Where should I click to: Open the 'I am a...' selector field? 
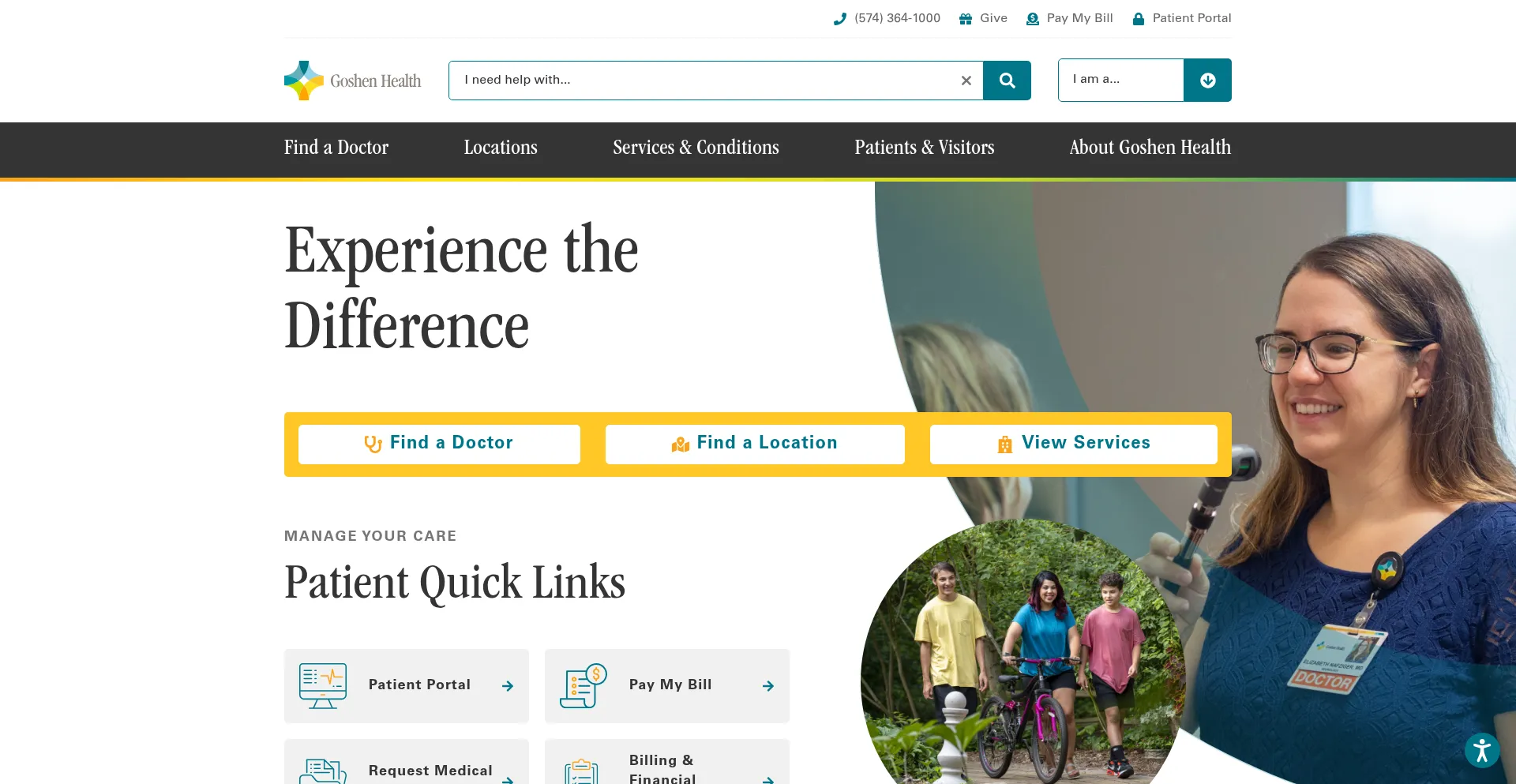click(1121, 81)
